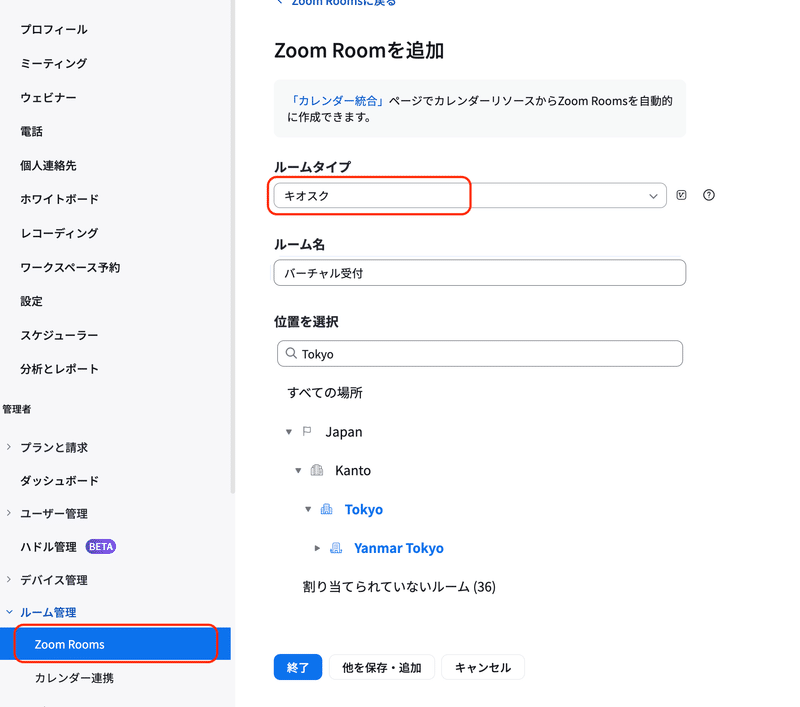Click the building icon next to Kanto
This screenshot has width=800, height=707.
317,470
